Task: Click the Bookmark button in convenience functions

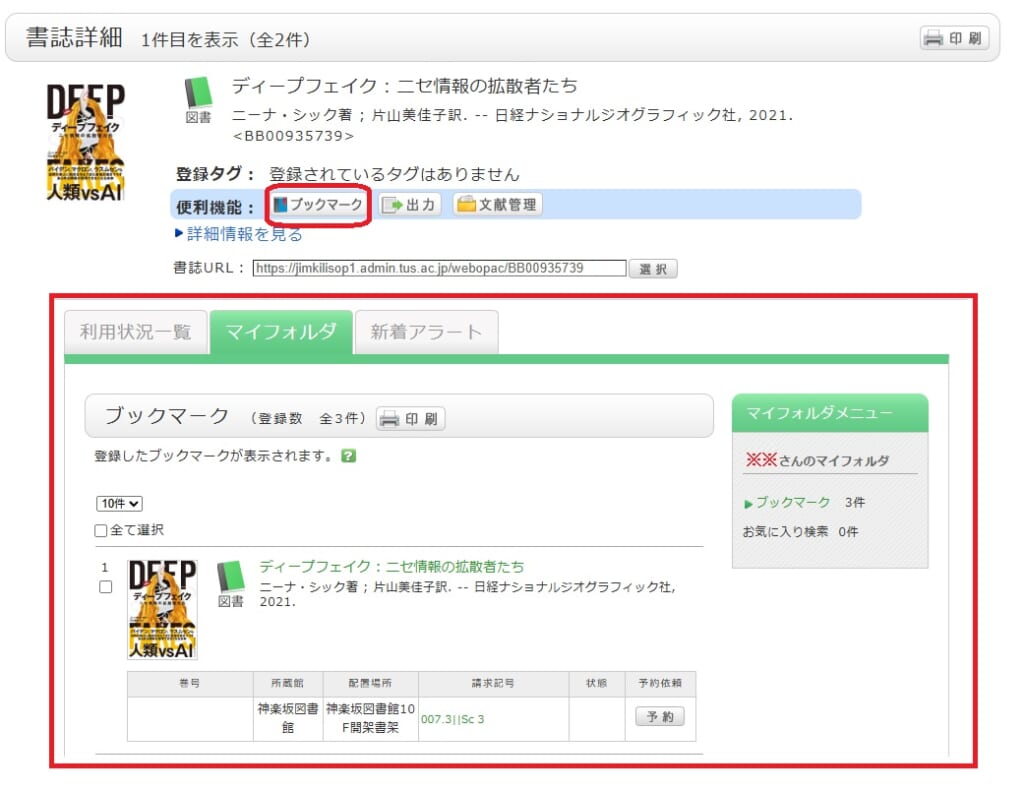Action: click(x=318, y=204)
